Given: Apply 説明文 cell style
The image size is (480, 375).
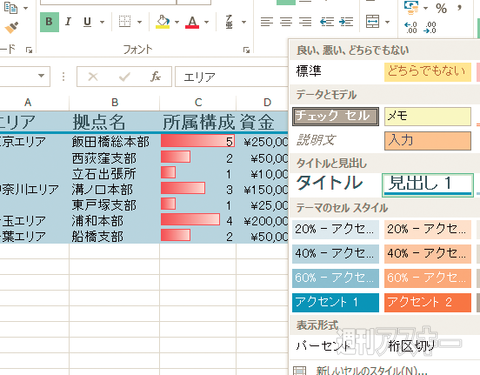Looking at the screenshot, I should (x=335, y=141).
